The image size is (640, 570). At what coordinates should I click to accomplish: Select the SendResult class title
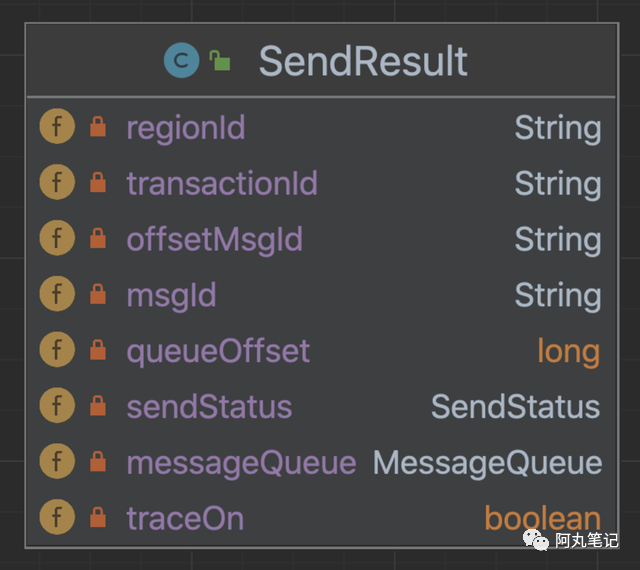point(363,62)
